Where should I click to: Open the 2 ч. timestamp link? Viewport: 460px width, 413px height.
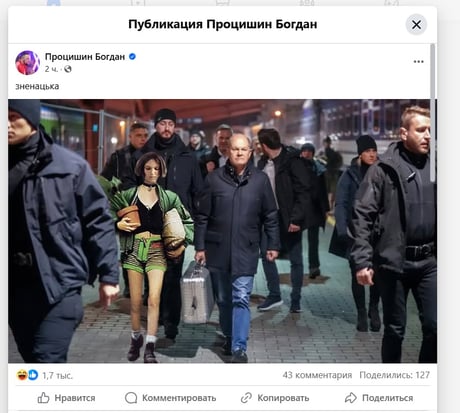pos(51,69)
